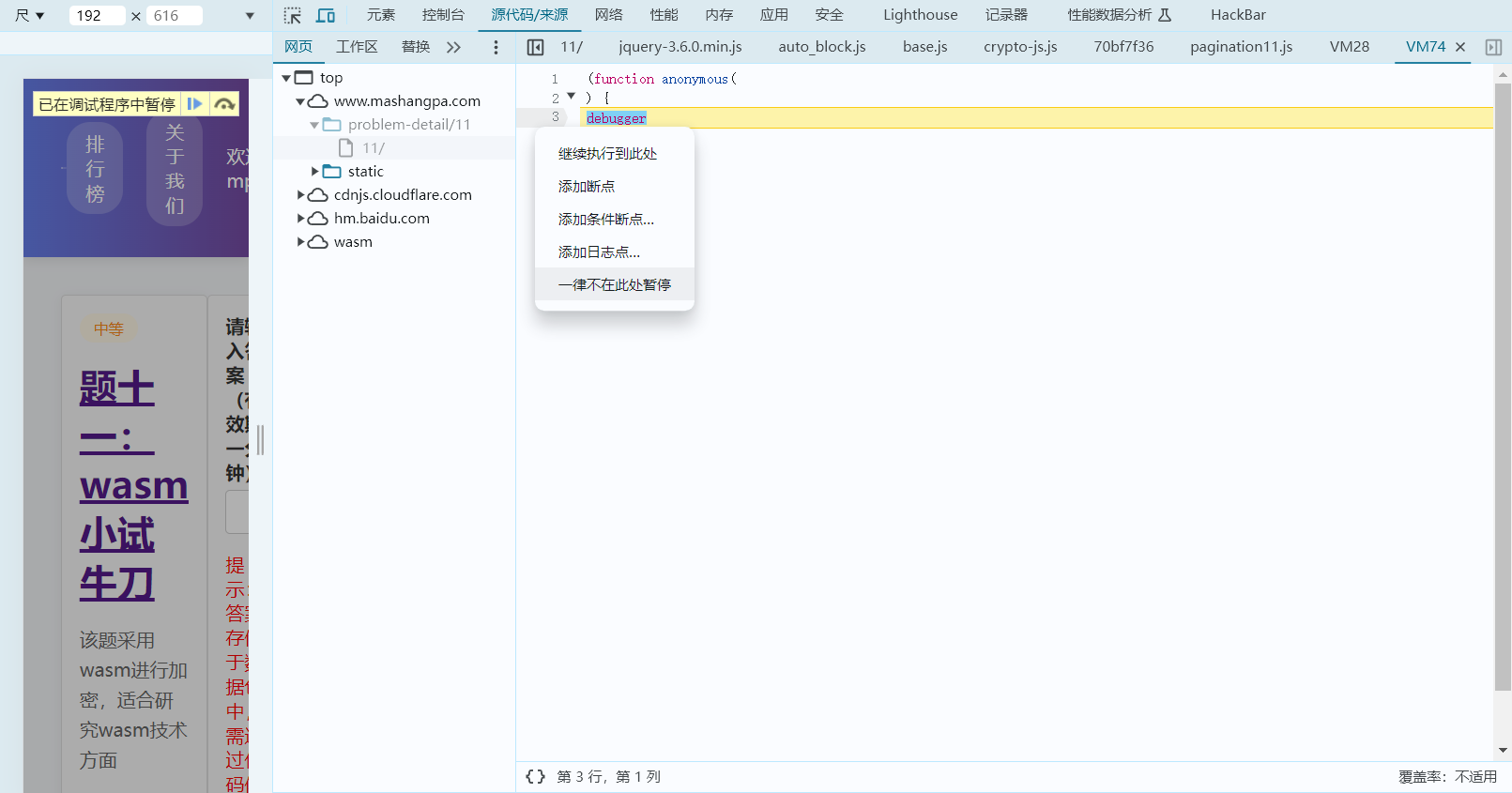Image resolution: width=1512 pixels, height=793 pixels.
Task: Click the step over icon in overlay
Action: pyautogui.click(x=224, y=104)
